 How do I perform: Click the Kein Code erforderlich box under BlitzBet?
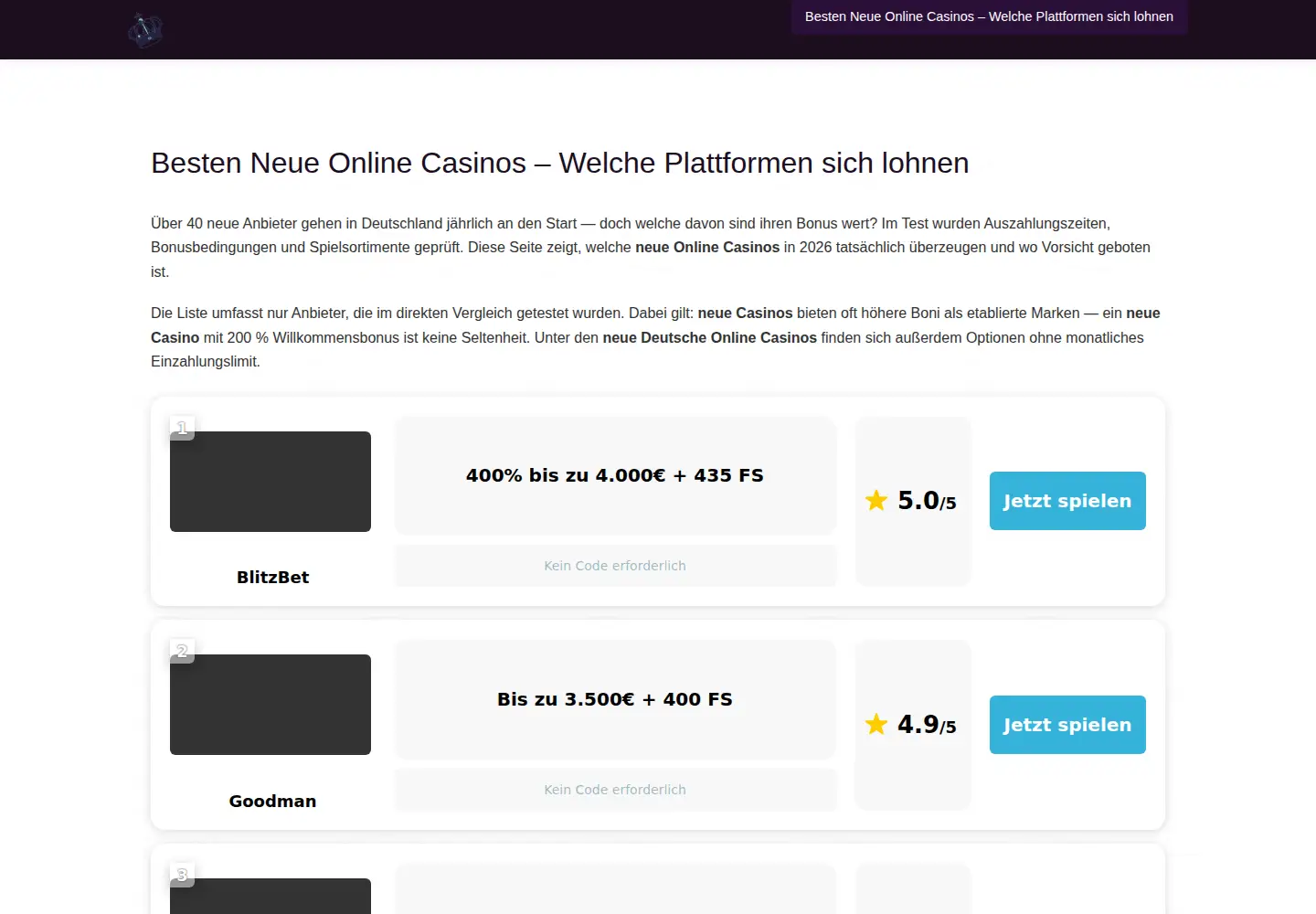(x=615, y=566)
